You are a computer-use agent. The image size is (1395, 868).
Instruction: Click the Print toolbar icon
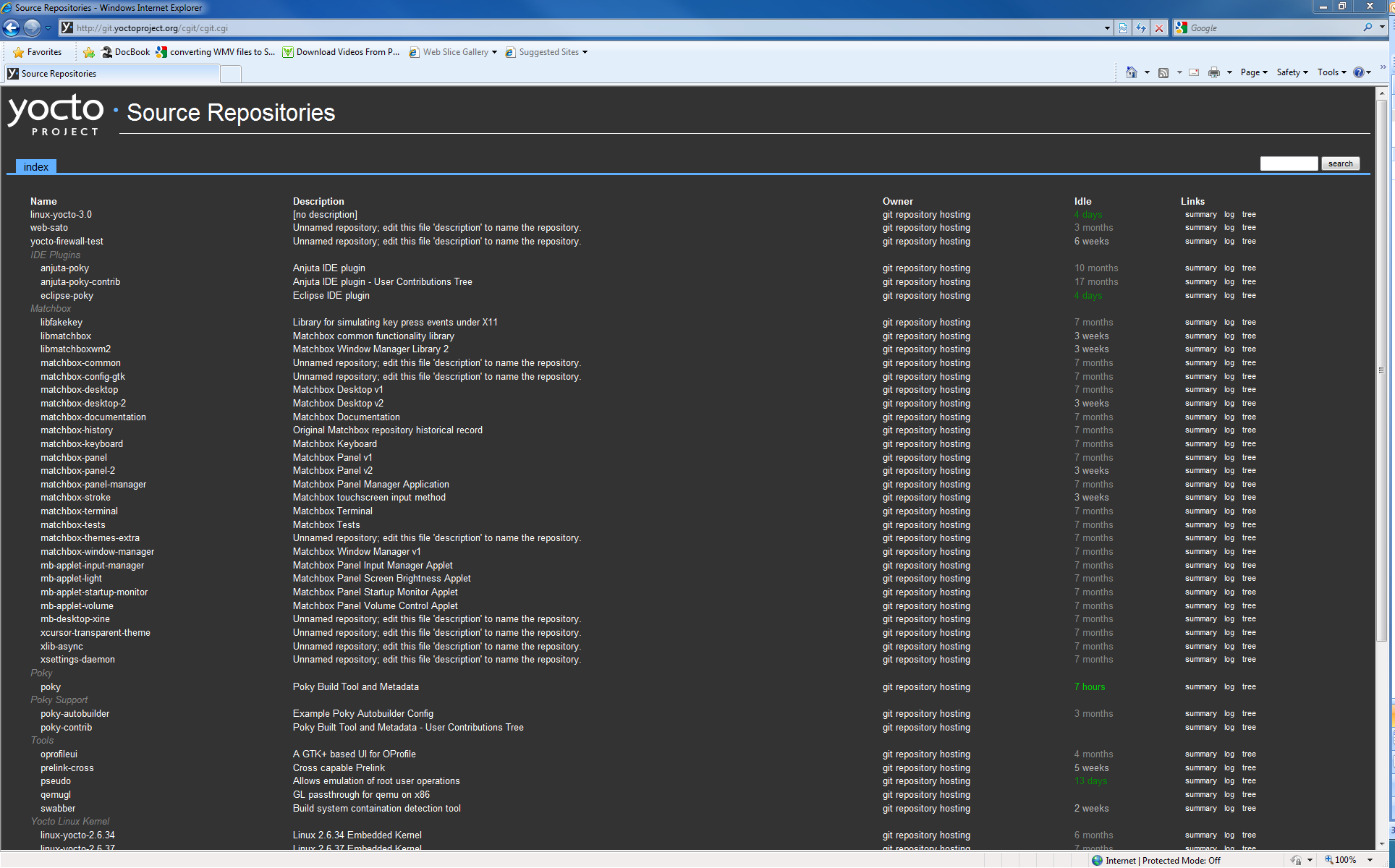tap(1214, 72)
